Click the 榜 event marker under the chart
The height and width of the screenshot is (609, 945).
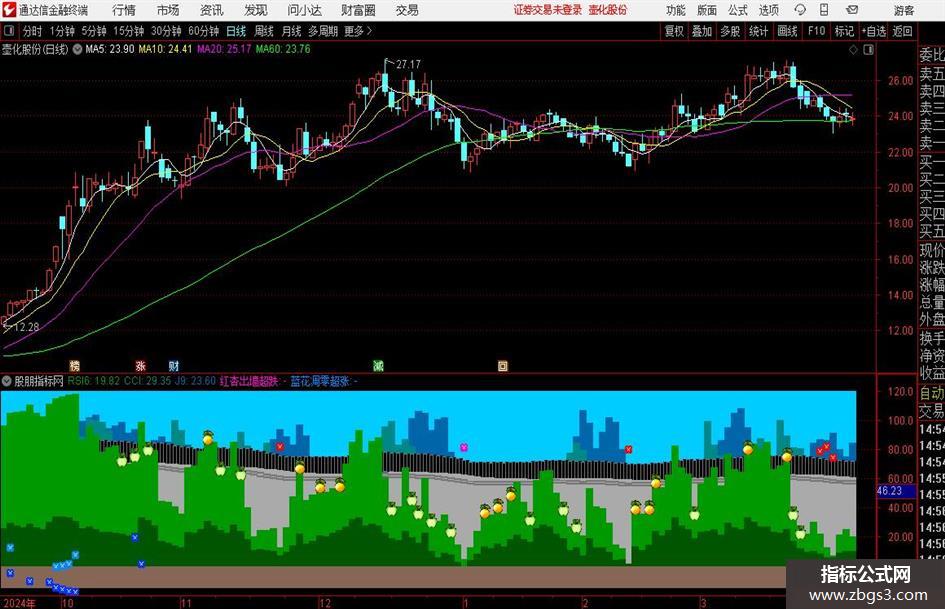pos(75,365)
